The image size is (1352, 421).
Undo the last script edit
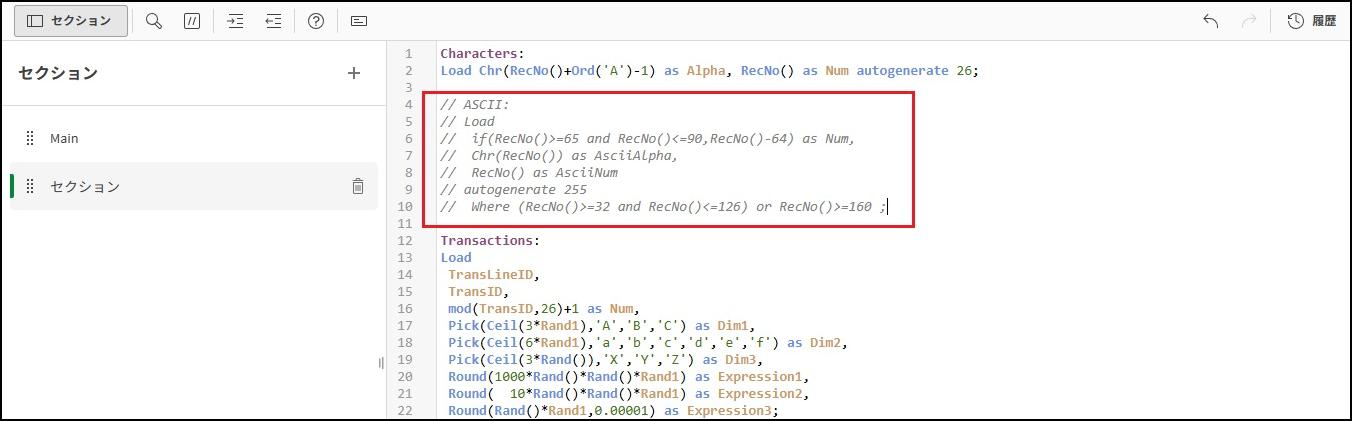click(x=1210, y=21)
